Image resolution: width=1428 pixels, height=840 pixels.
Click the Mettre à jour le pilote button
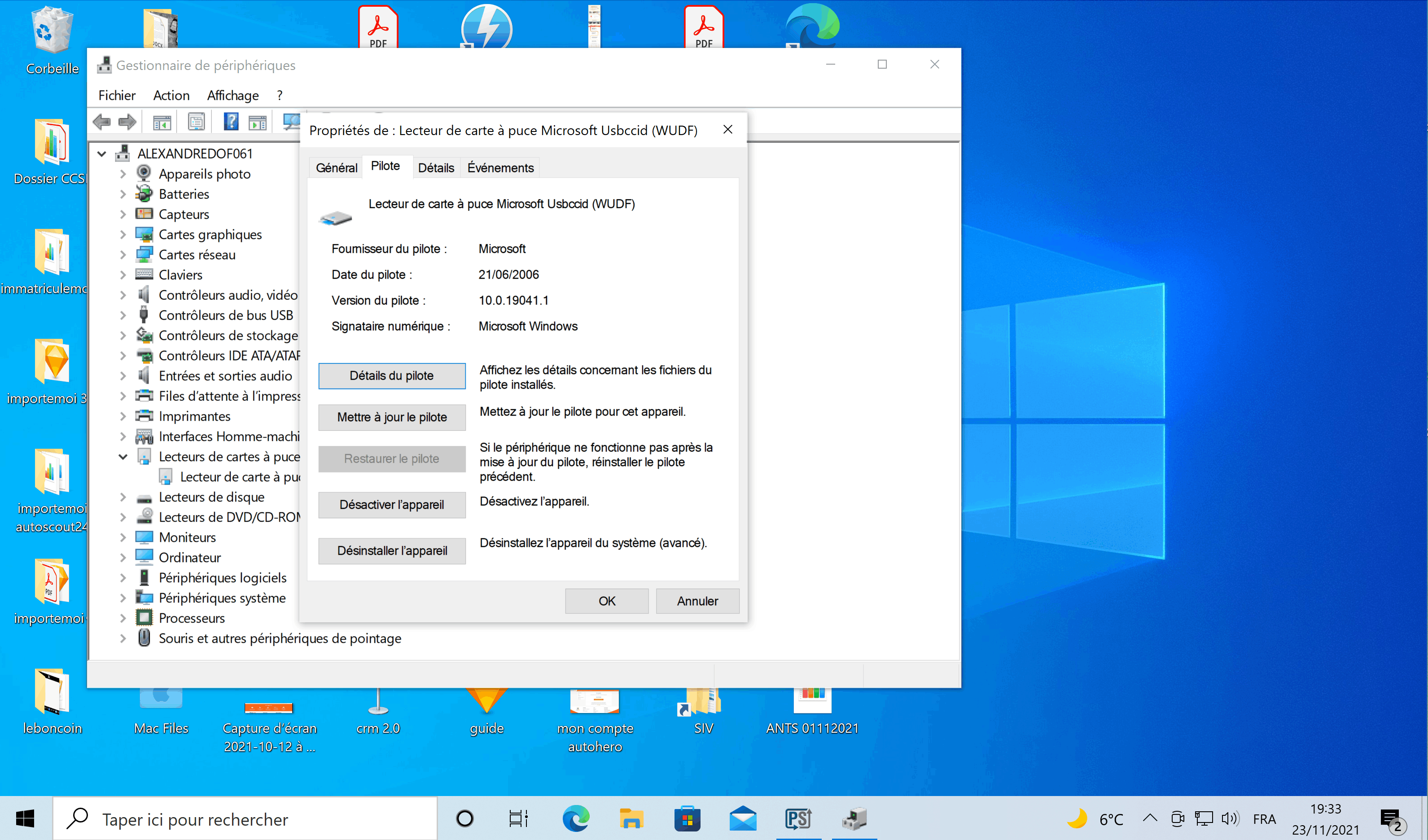[392, 417]
